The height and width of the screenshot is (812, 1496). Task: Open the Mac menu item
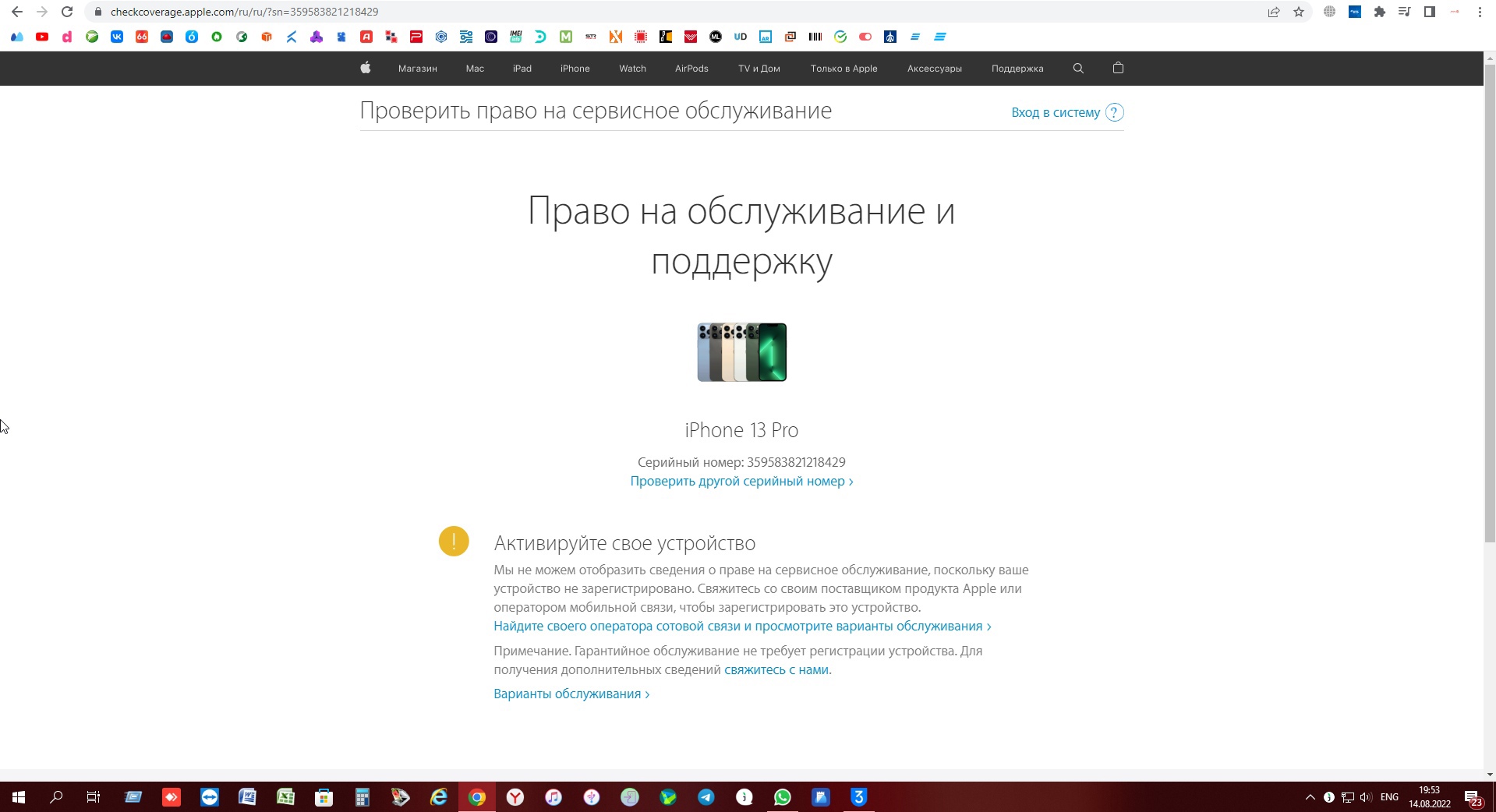pyautogui.click(x=475, y=69)
